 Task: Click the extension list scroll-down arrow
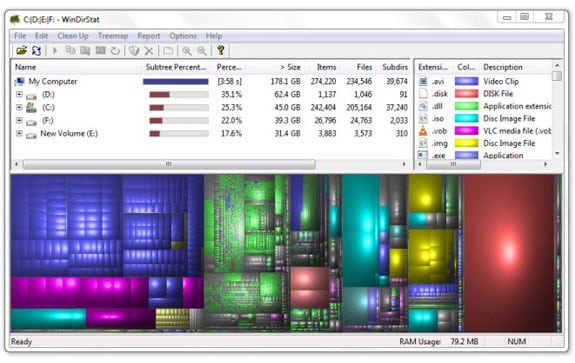point(557,153)
